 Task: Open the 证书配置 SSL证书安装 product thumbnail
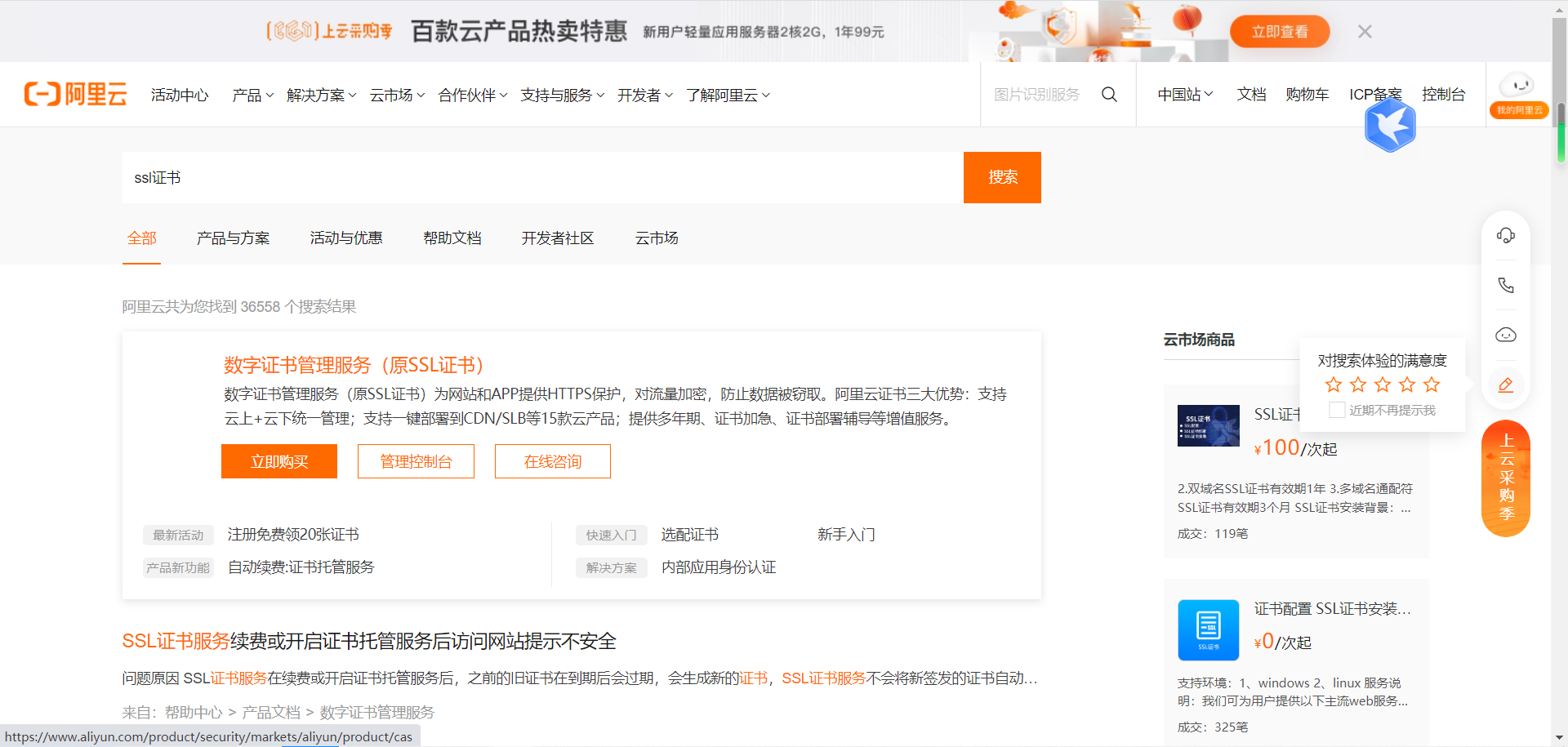[x=1209, y=630]
